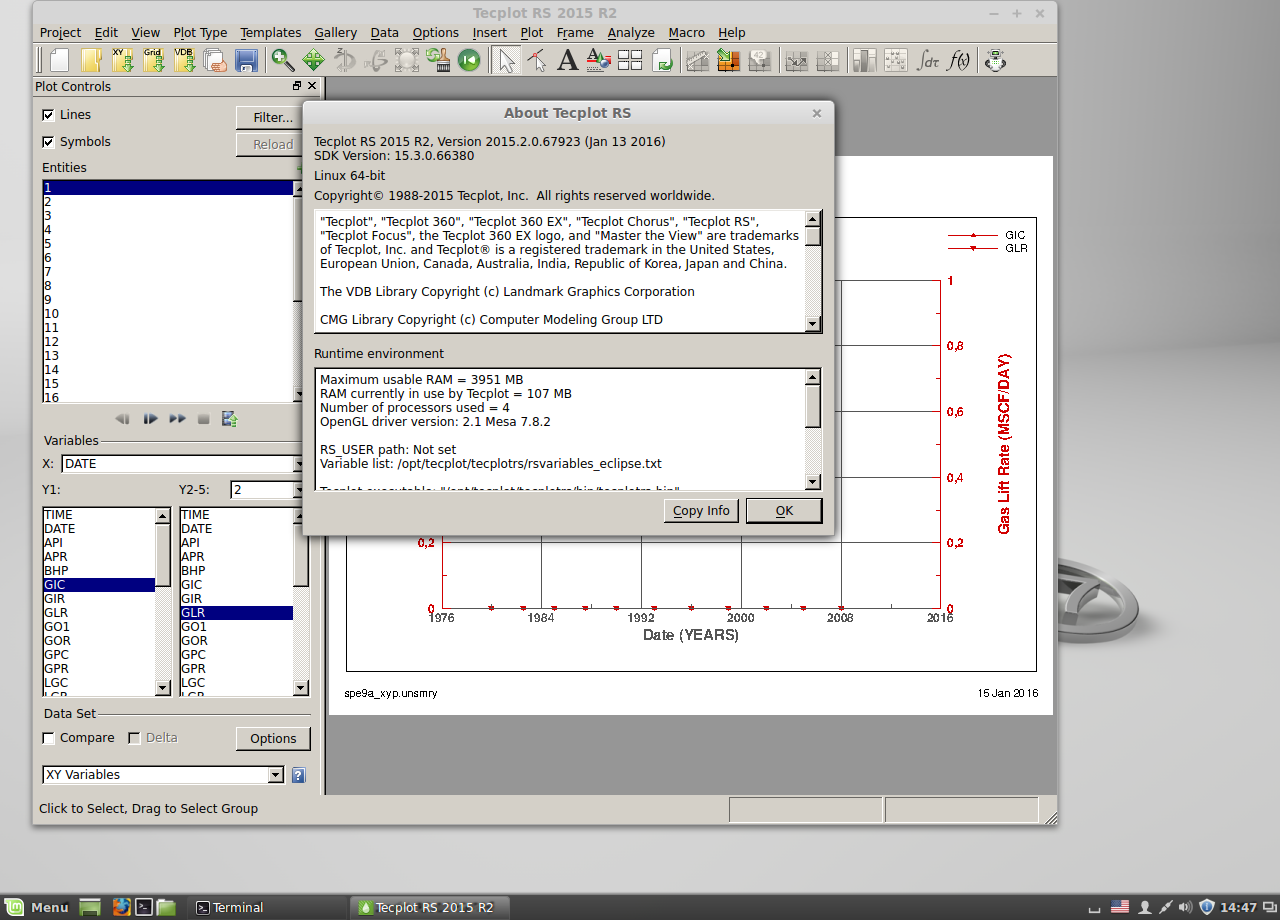1280x920 pixels.
Task: Click the export animation filmstrip icon
Action: (229, 419)
